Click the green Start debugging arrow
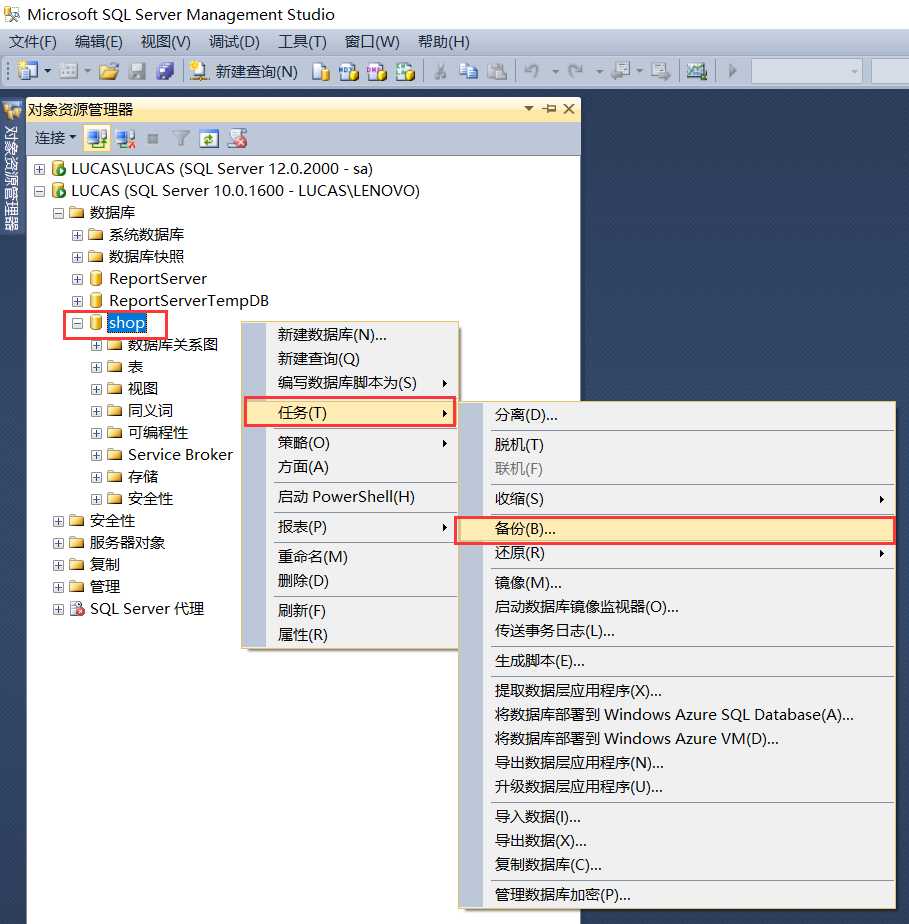The image size is (909, 924). tap(732, 71)
